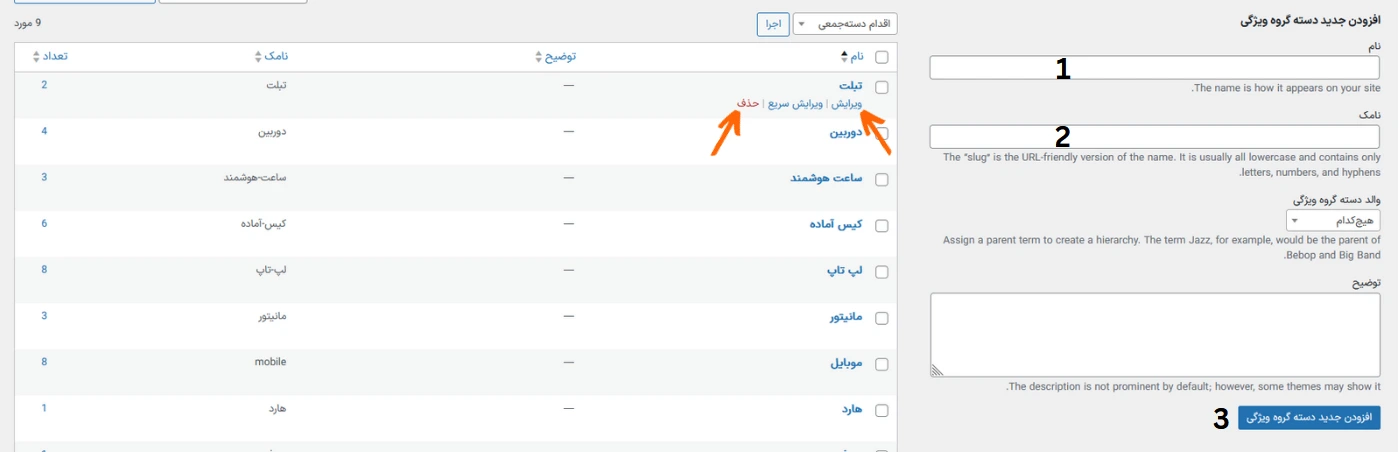The width and height of the screenshot is (1399, 452).
Task: Open the کیس آماده category link
Action: coord(836,224)
